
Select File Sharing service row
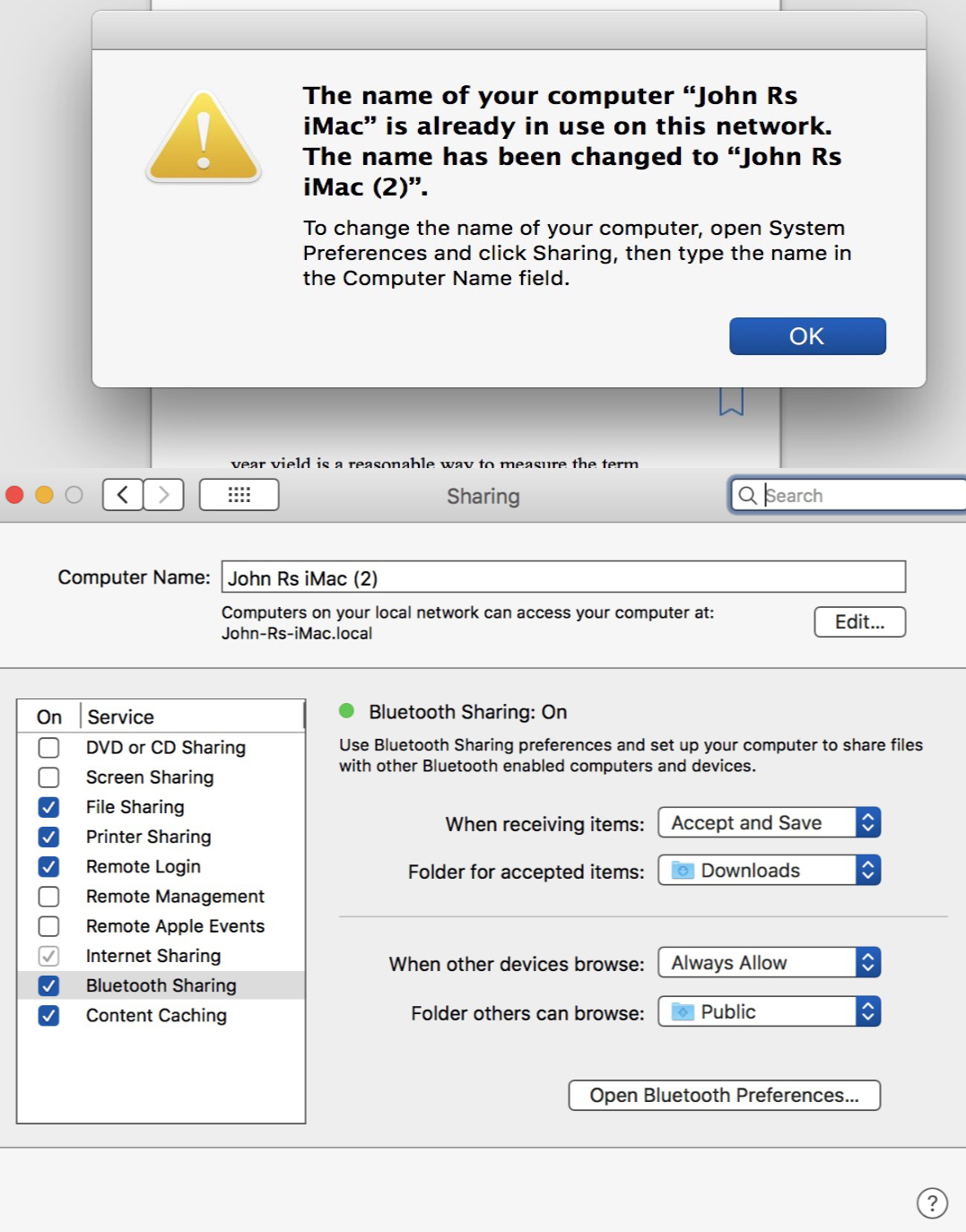161,807
